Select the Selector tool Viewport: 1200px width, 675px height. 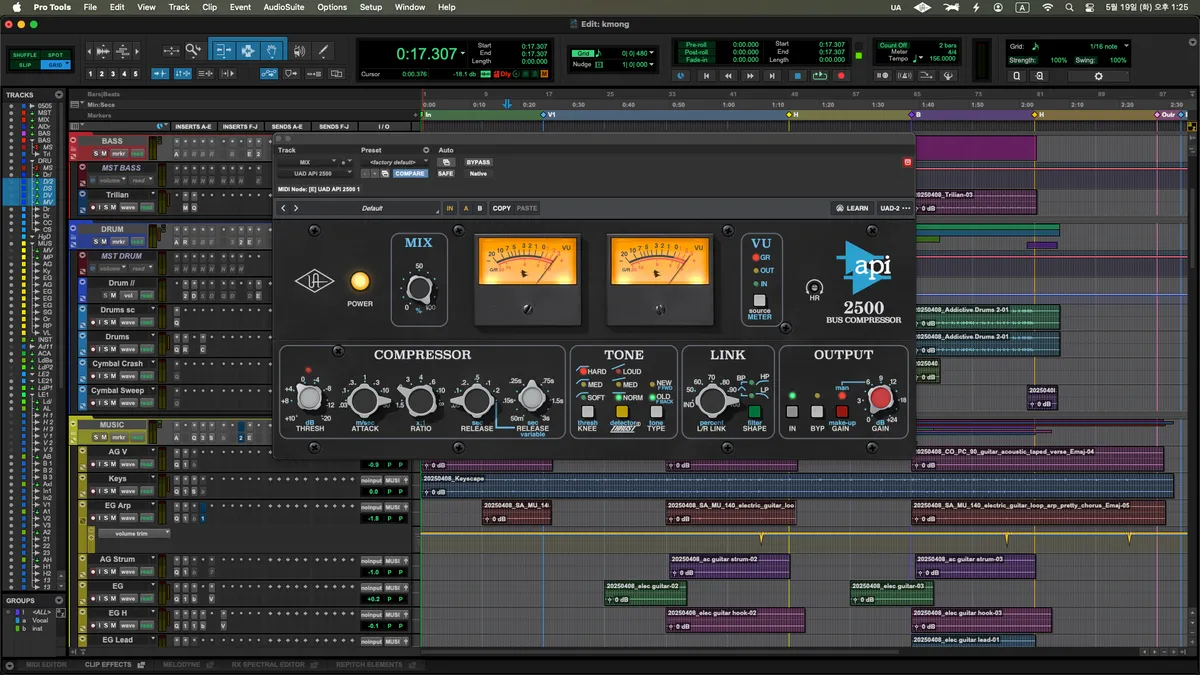point(246,51)
